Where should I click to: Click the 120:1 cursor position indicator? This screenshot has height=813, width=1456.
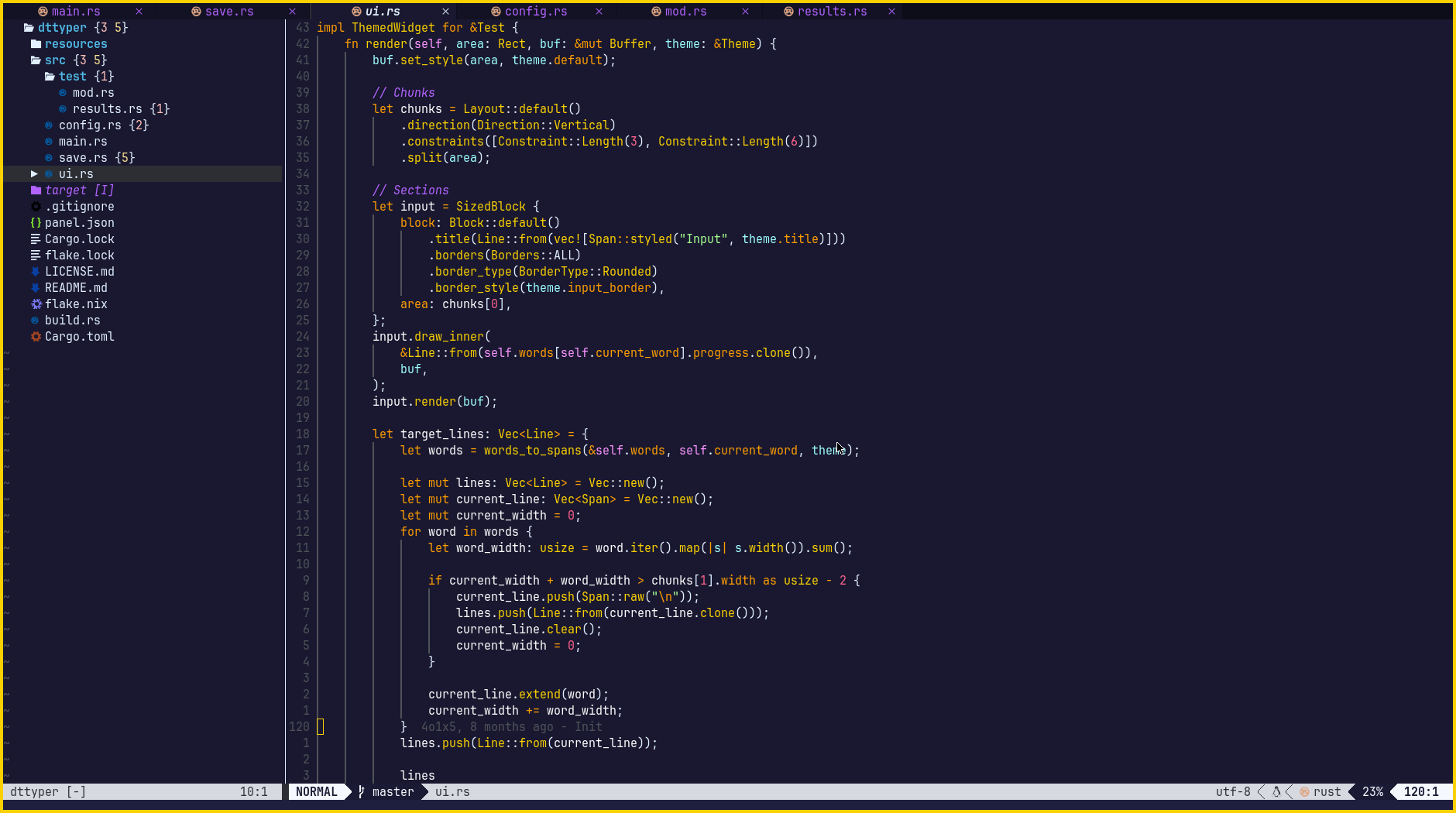tap(1421, 792)
